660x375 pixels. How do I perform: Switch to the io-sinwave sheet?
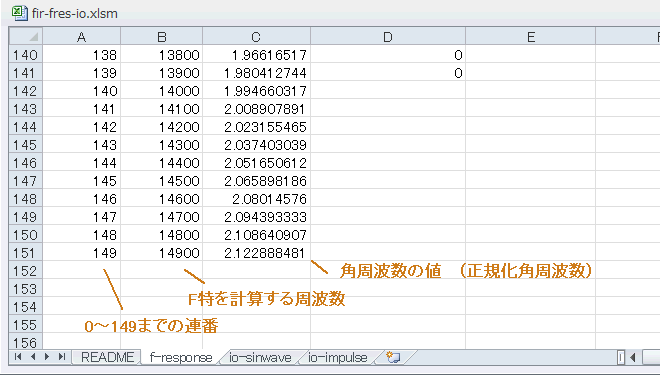click(x=260, y=357)
